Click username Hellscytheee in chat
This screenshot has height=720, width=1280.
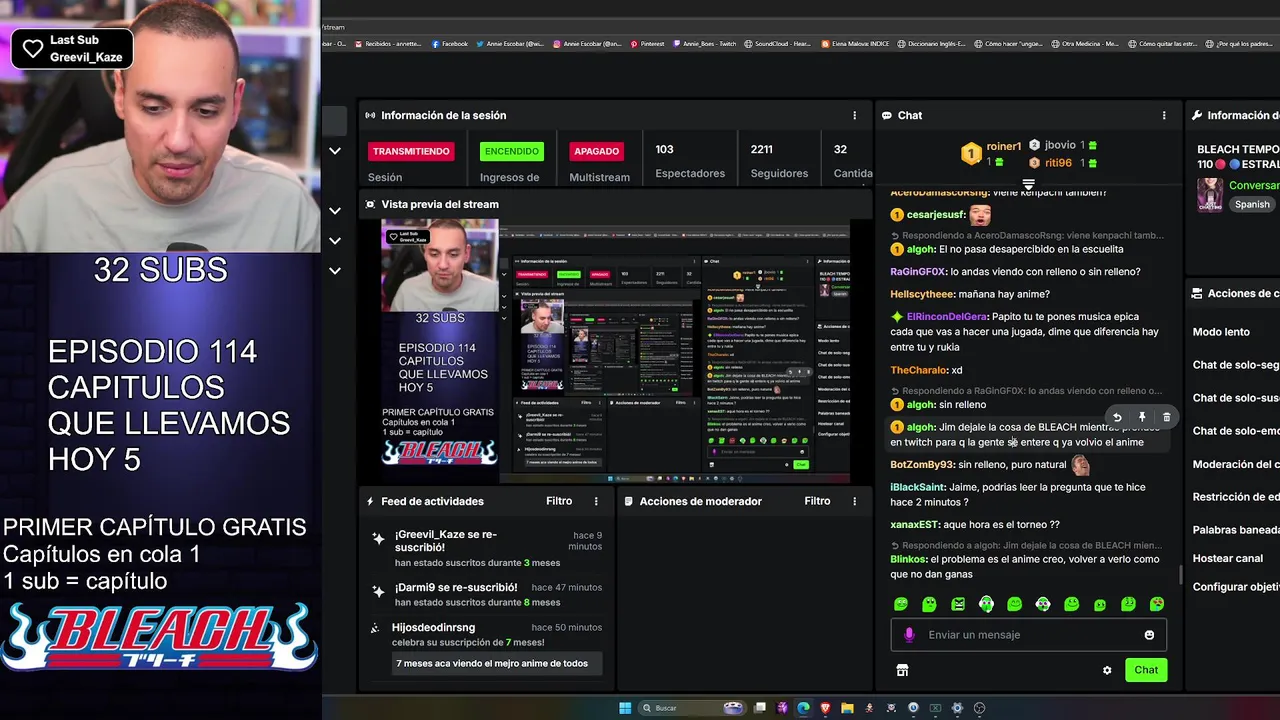tap(922, 294)
